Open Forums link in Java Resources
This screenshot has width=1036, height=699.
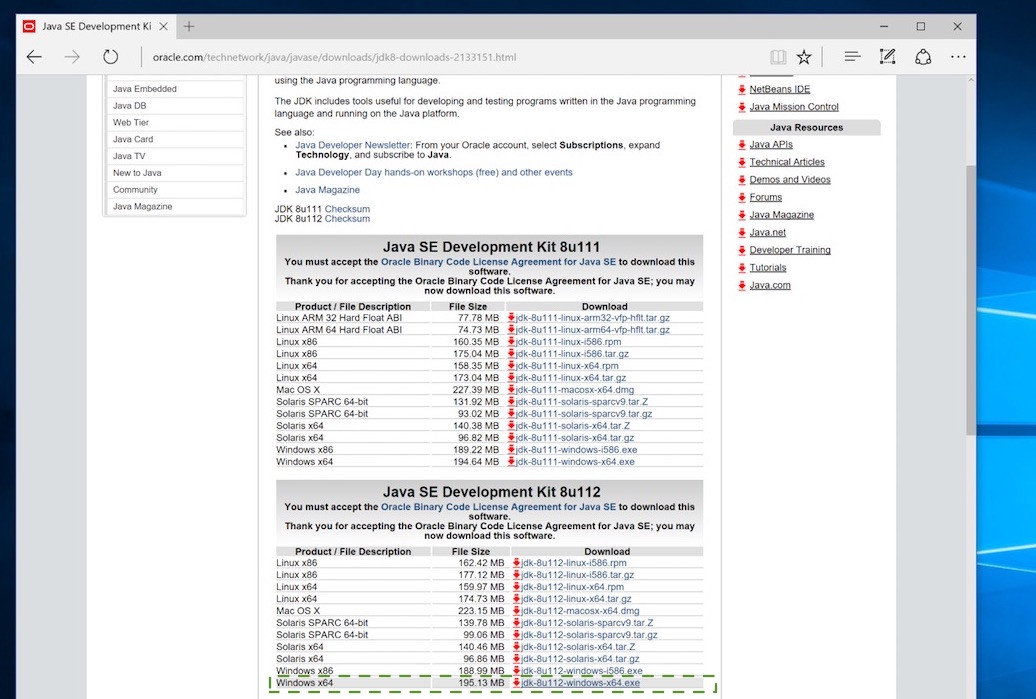pyautogui.click(x=766, y=198)
